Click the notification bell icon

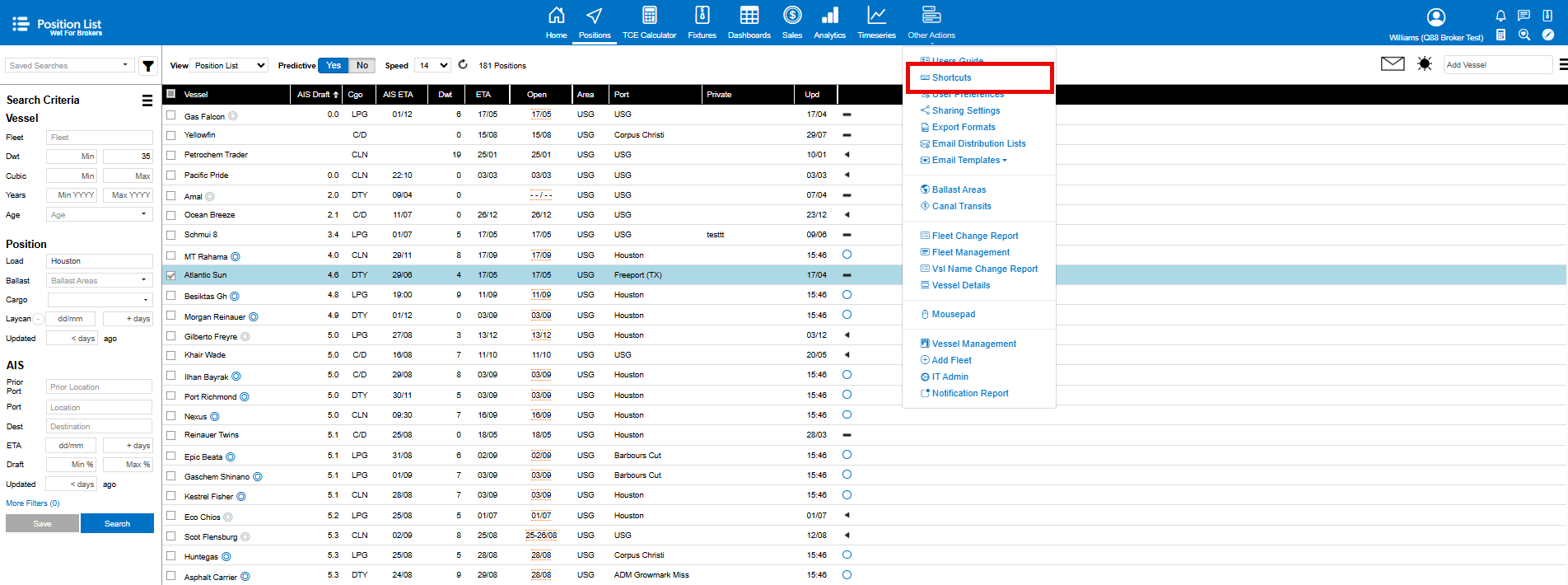pos(1500,16)
